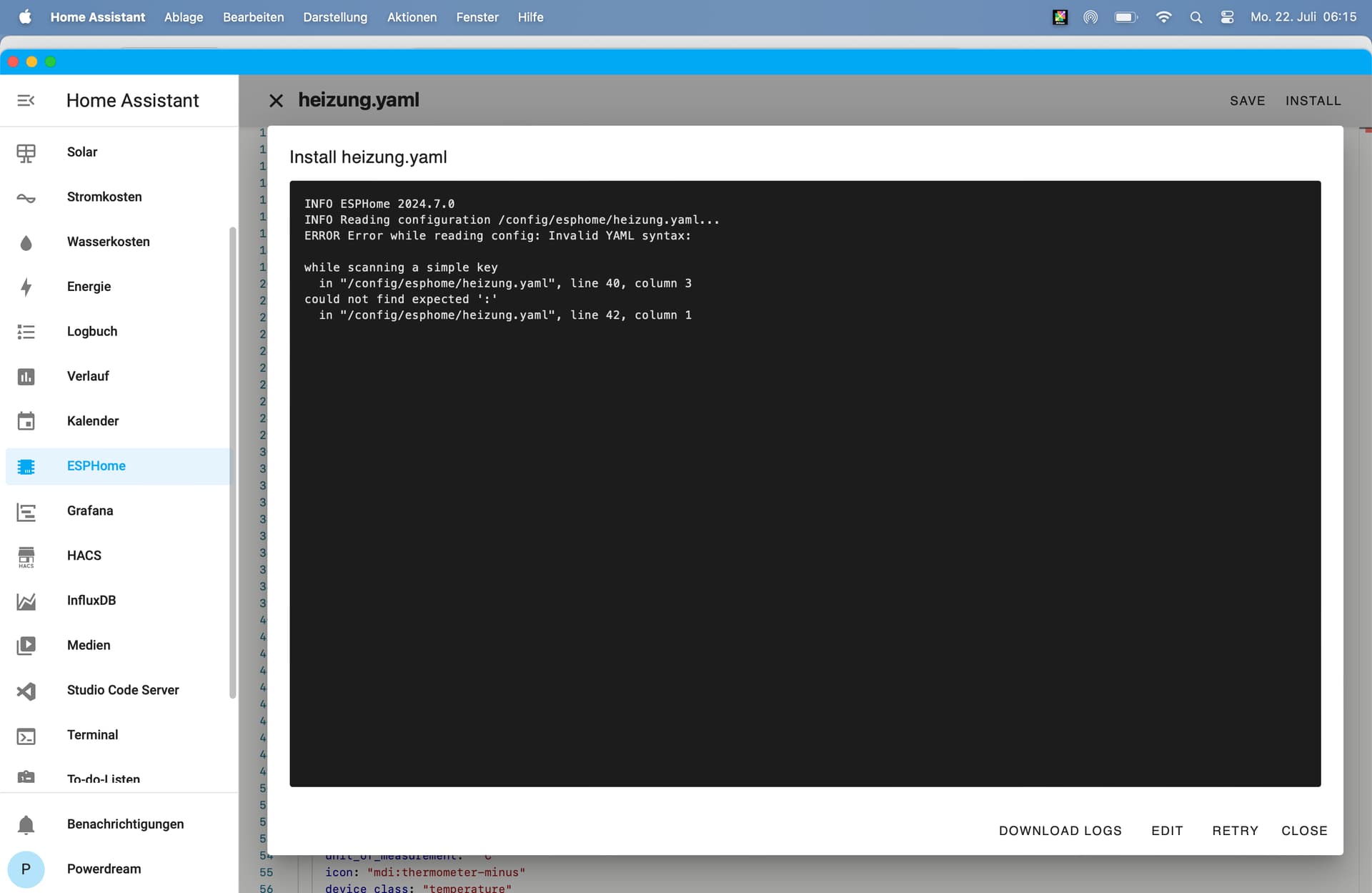This screenshot has height=893, width=1372.
Task: Open the Powerdream user profile
Action: [x=26, y=869]
